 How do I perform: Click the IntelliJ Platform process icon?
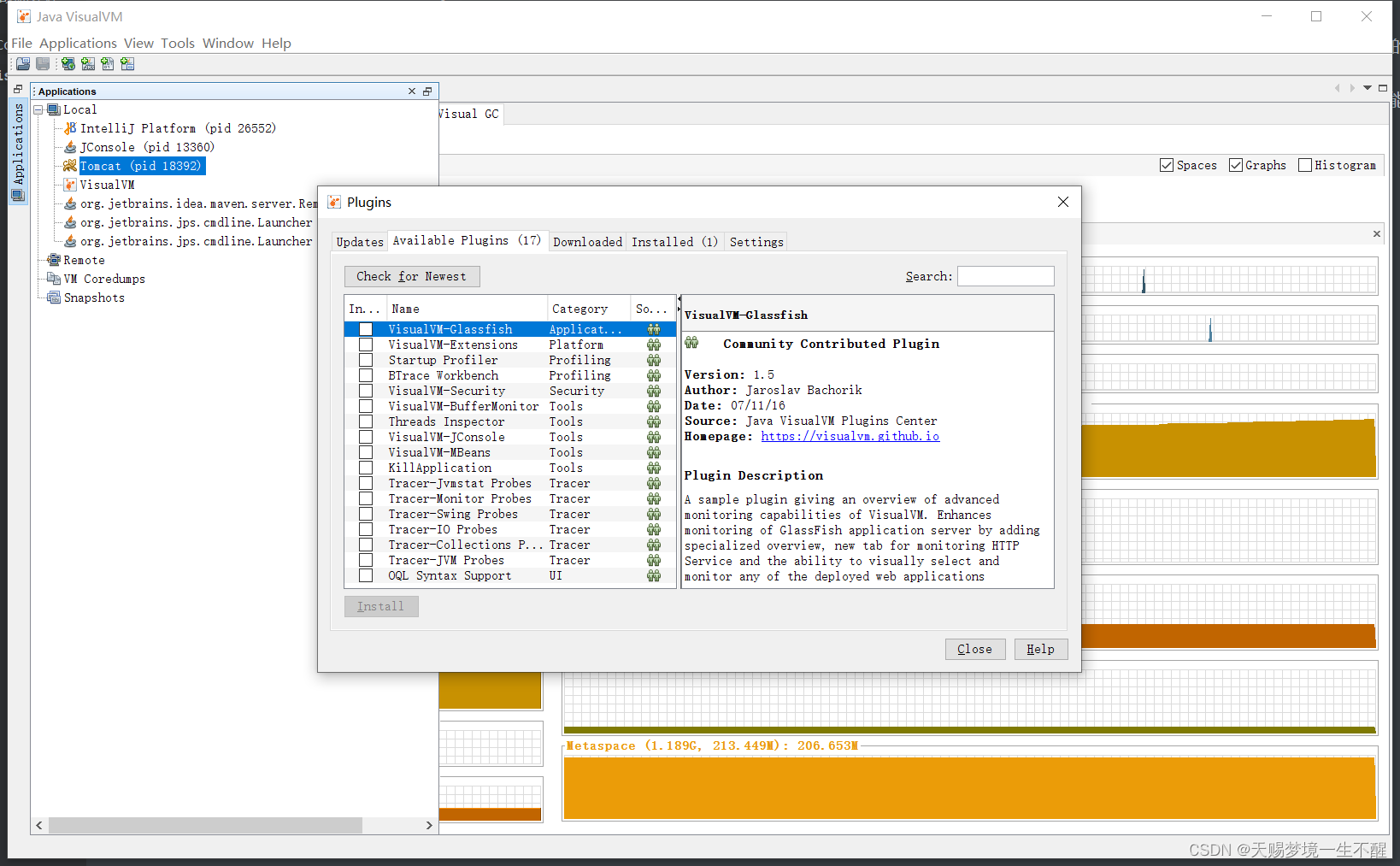click(71, 128)
